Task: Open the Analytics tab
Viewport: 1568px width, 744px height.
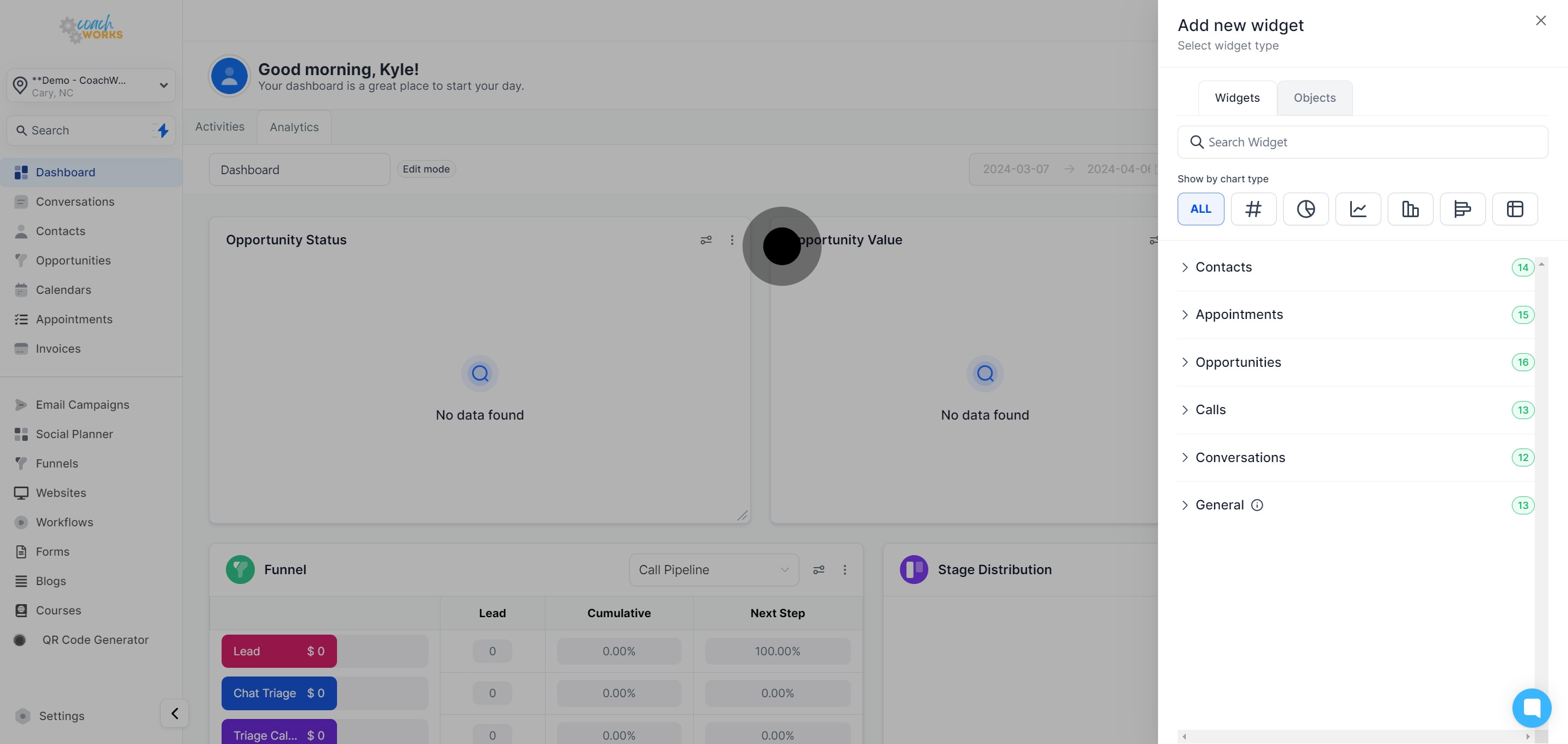Action: 294,127
